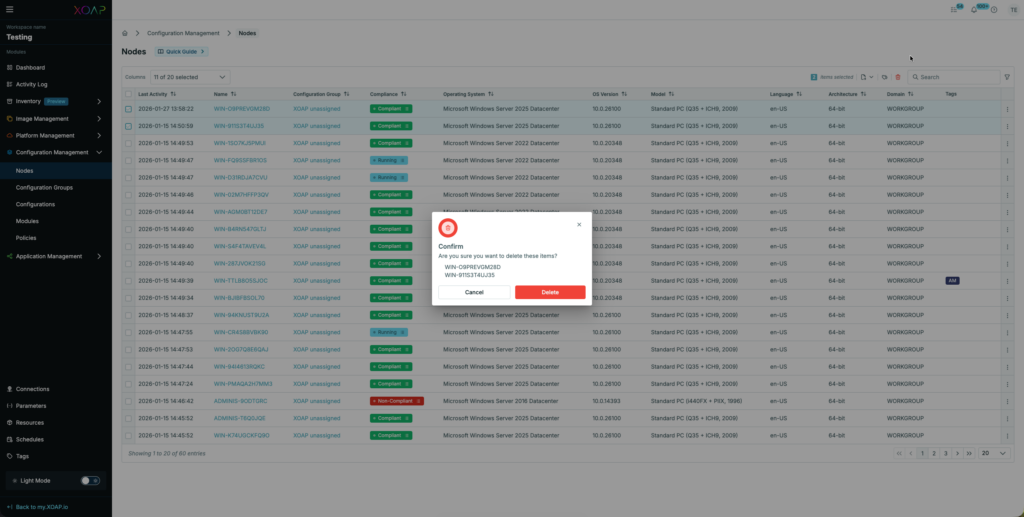Confirm deletion with the red Delete button
1024x517 pixels.
click(550, 292)
